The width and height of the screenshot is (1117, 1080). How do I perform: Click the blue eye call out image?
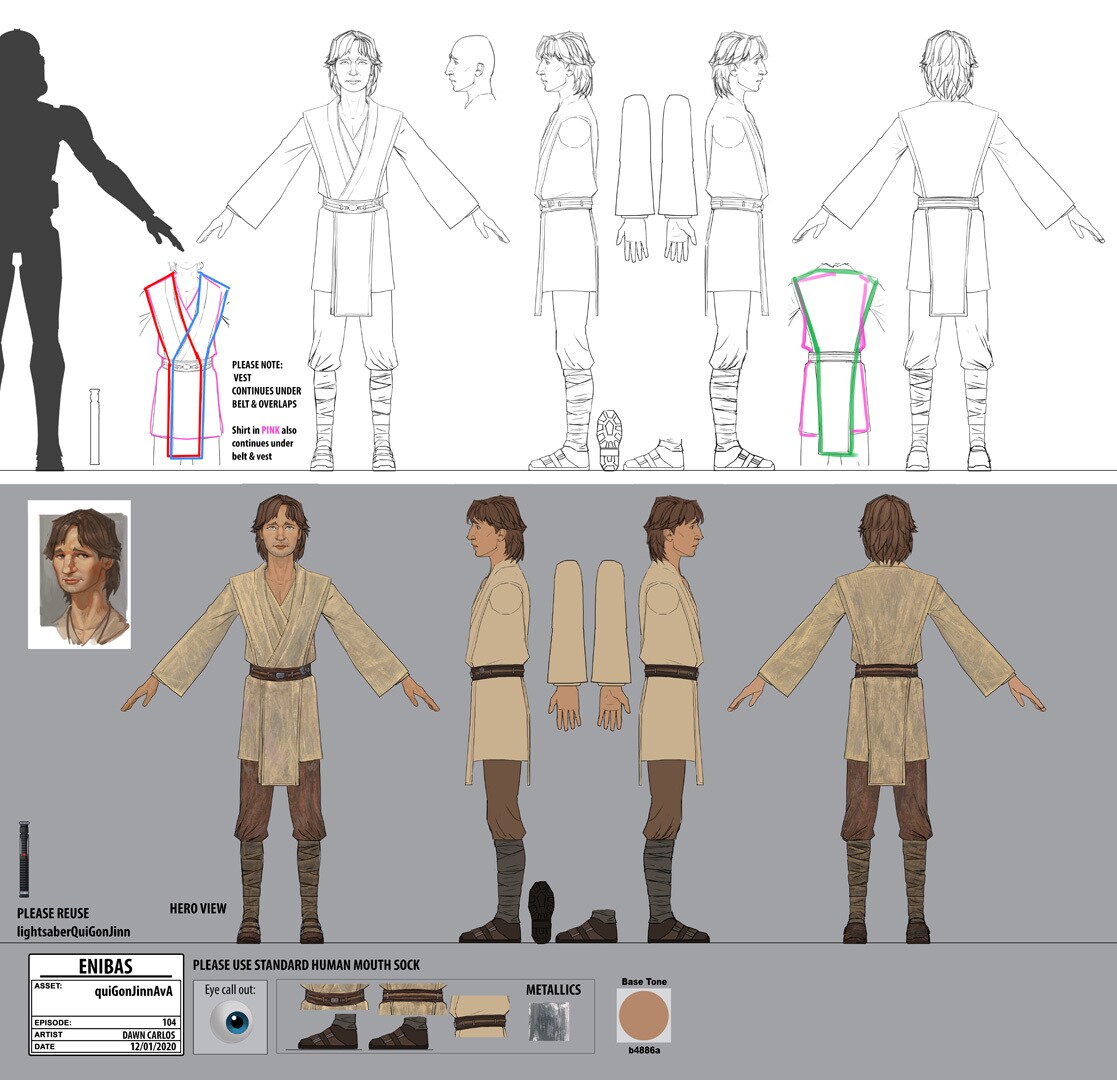point(232,1022)
